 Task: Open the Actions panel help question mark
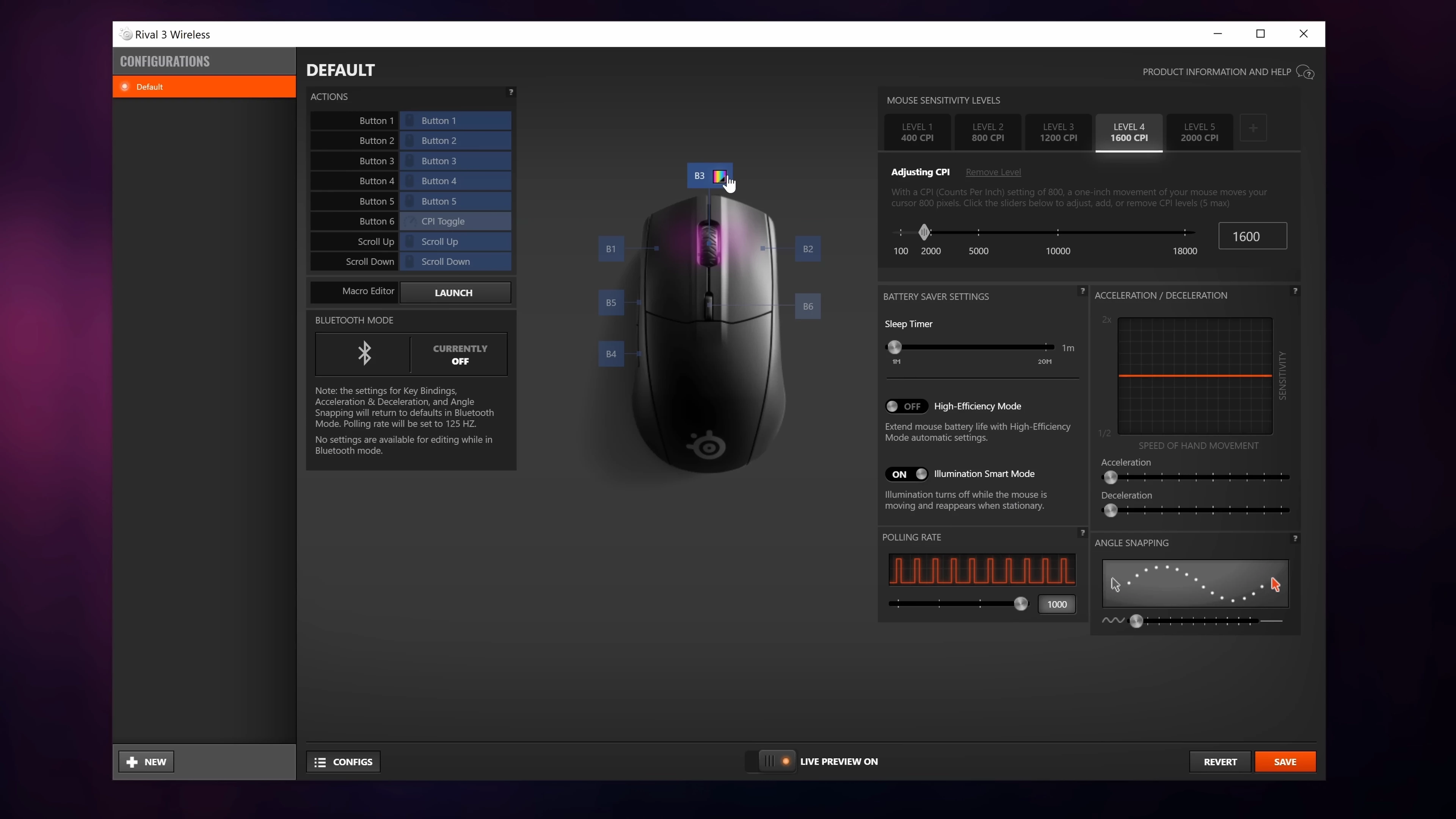[511, 92]
